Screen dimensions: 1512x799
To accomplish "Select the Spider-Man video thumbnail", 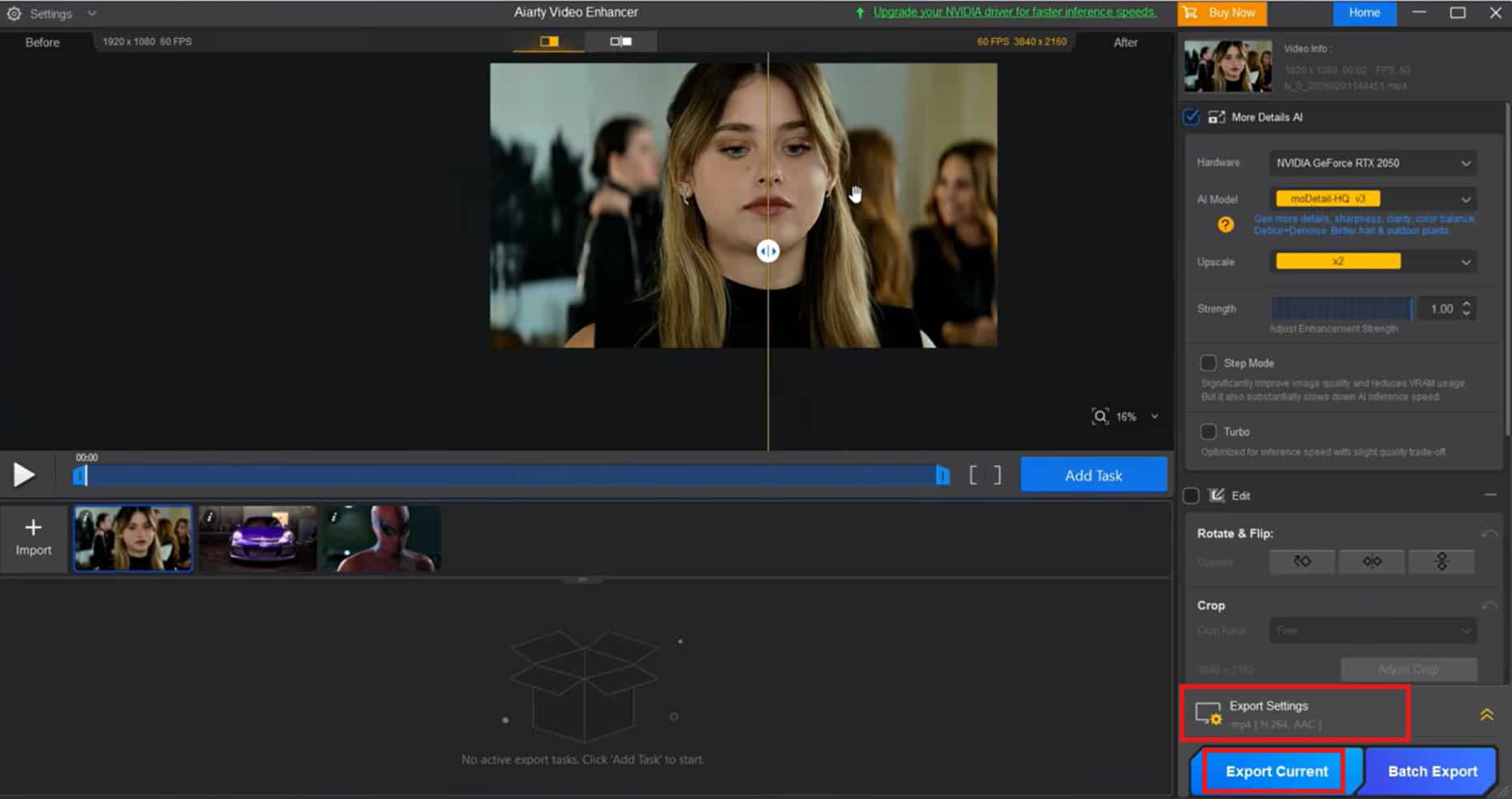I will pos(382,539).
